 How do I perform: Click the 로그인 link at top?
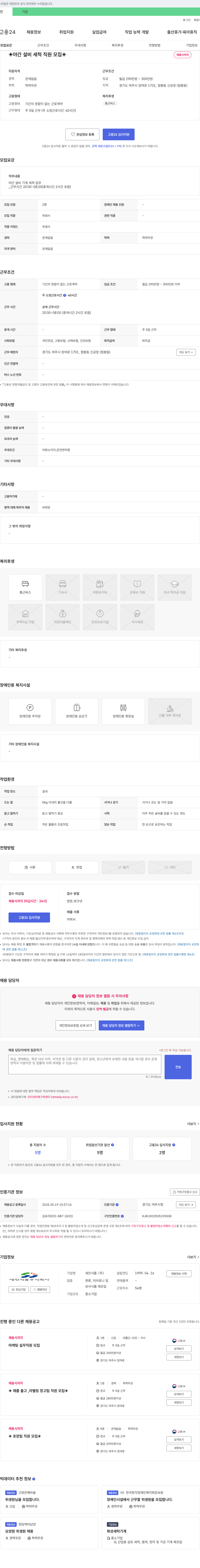pos(187,20)
